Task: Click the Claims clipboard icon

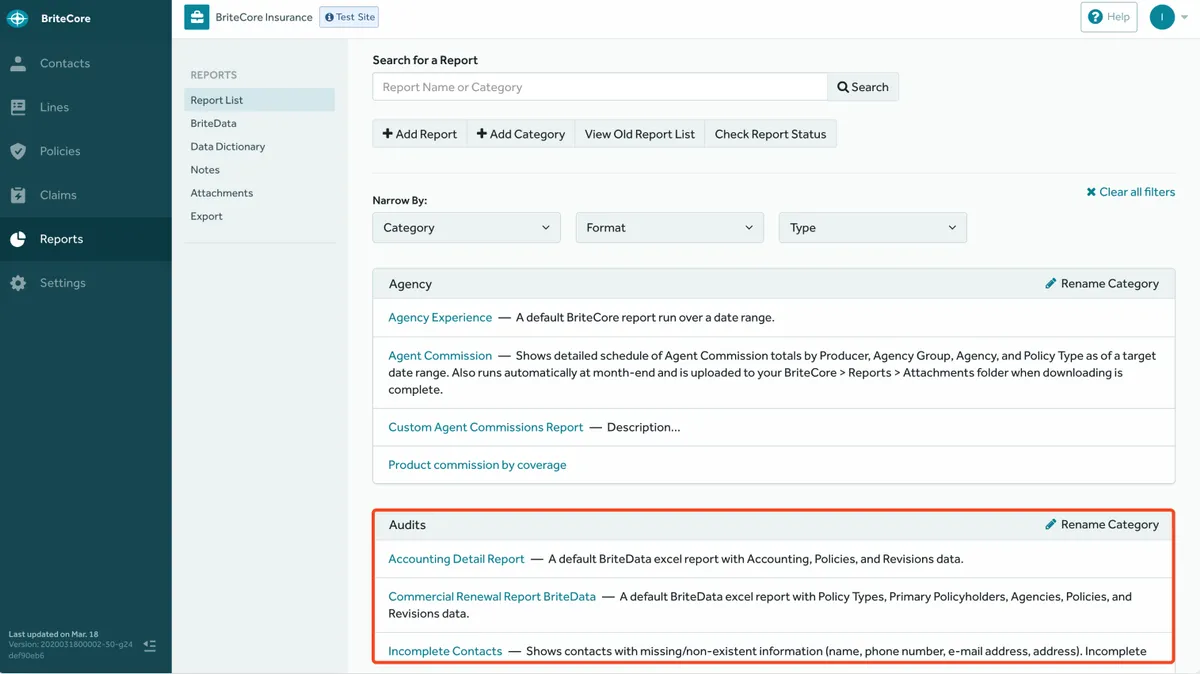Action: pos(18,195)
